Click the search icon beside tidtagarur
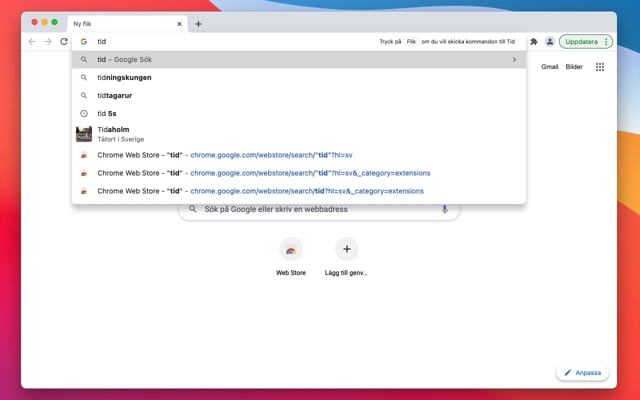640x400 pixels. (x=84, y=96)
